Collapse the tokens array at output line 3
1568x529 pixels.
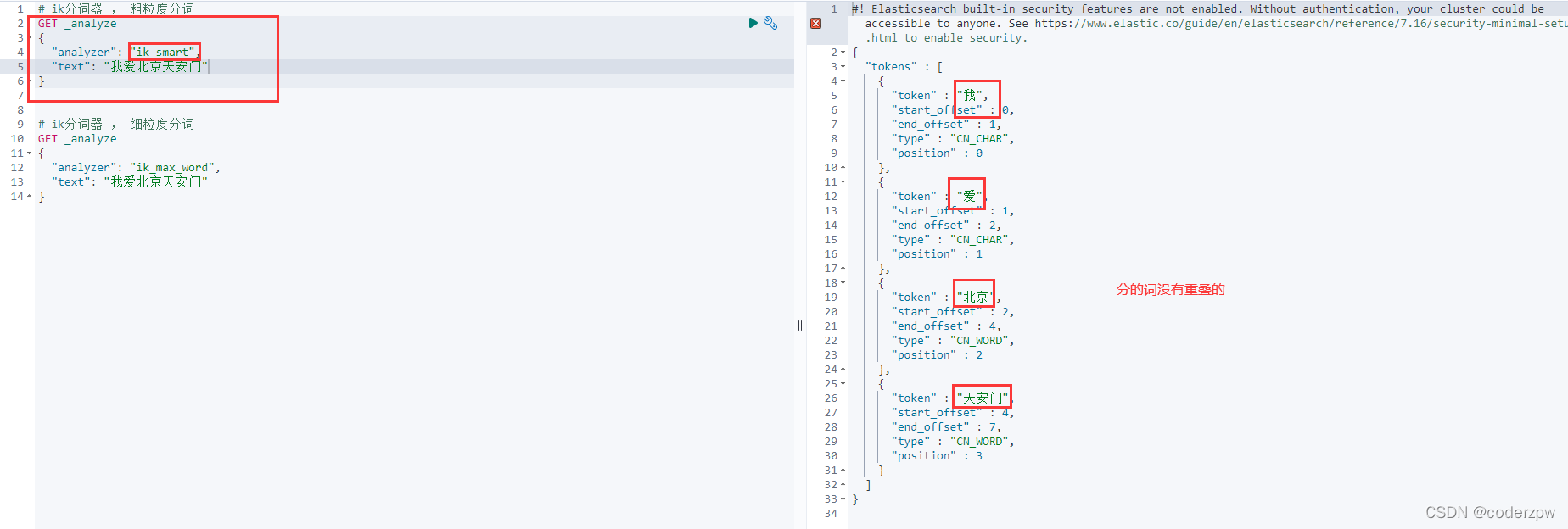pos(843,67)
